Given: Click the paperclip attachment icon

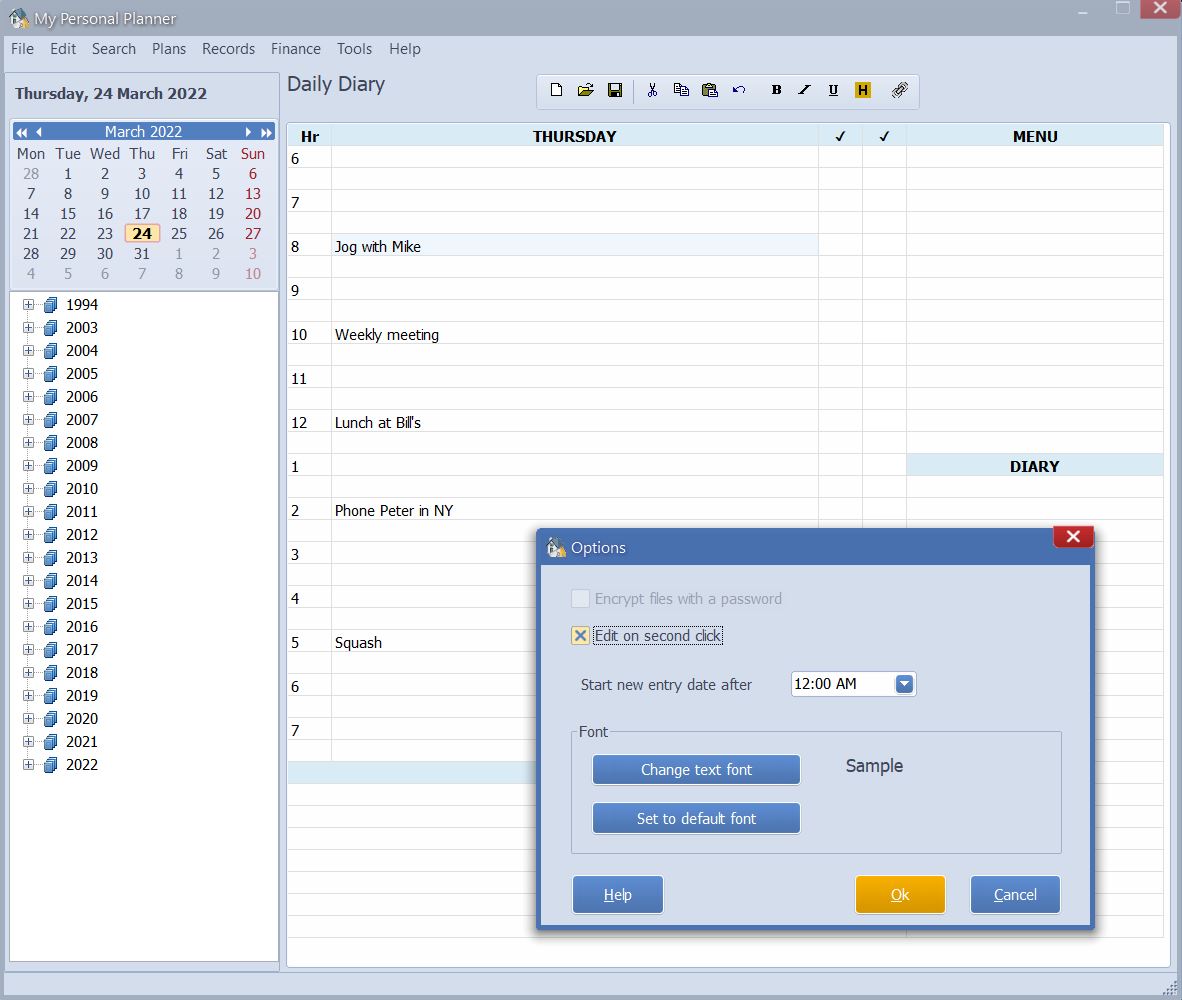Looking at the screenshot, I should pyautogui.click(x=899, y=90).
